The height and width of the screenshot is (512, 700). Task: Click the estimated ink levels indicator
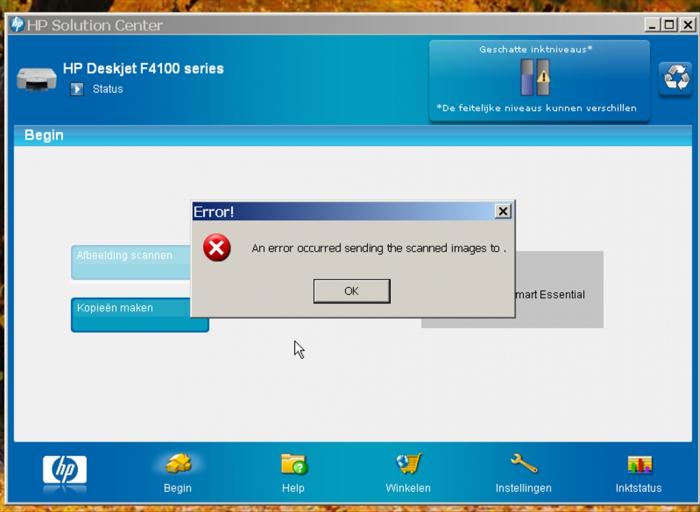[x=535, y=77]
